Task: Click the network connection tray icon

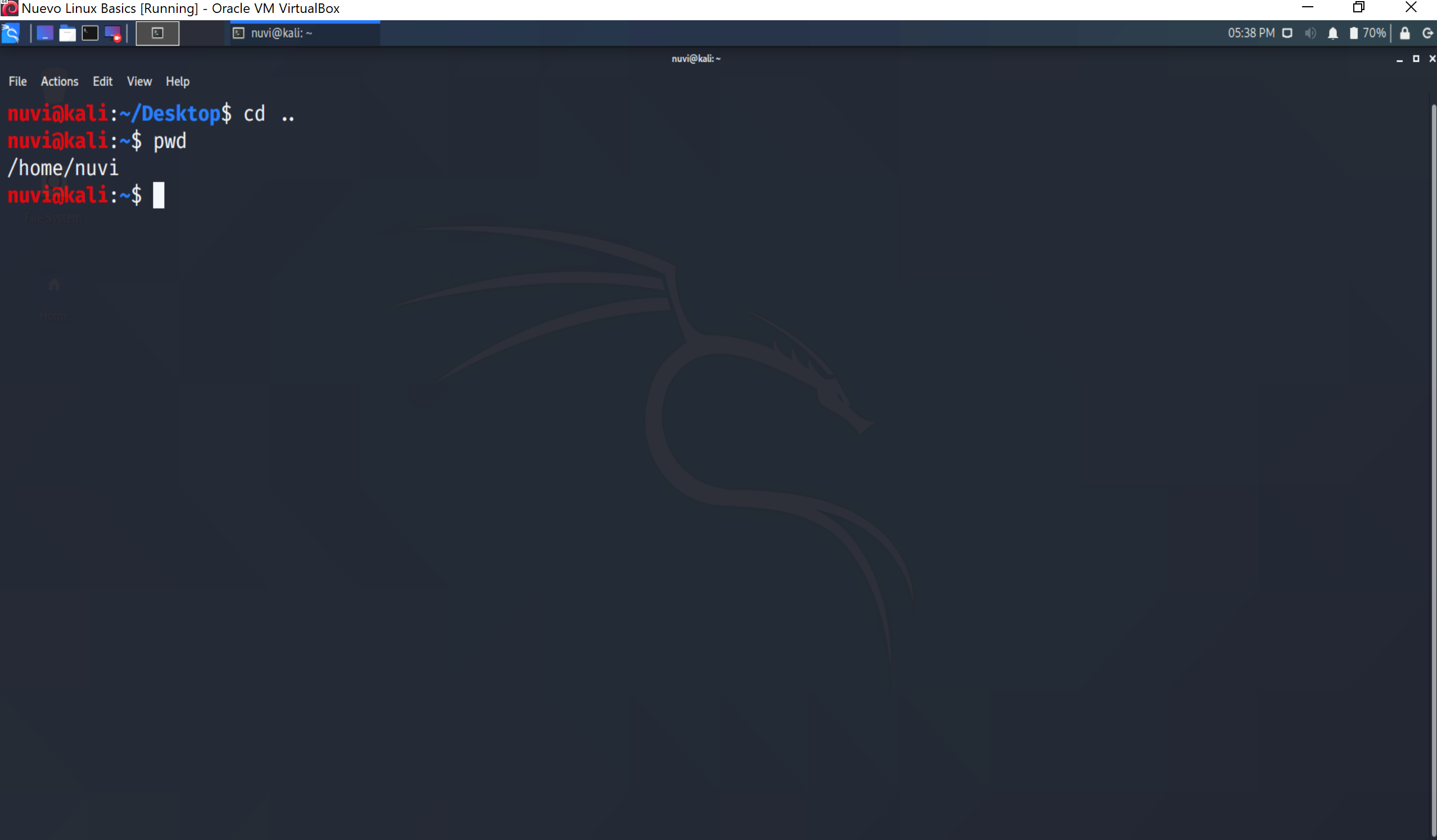Action: [1287, 33]
